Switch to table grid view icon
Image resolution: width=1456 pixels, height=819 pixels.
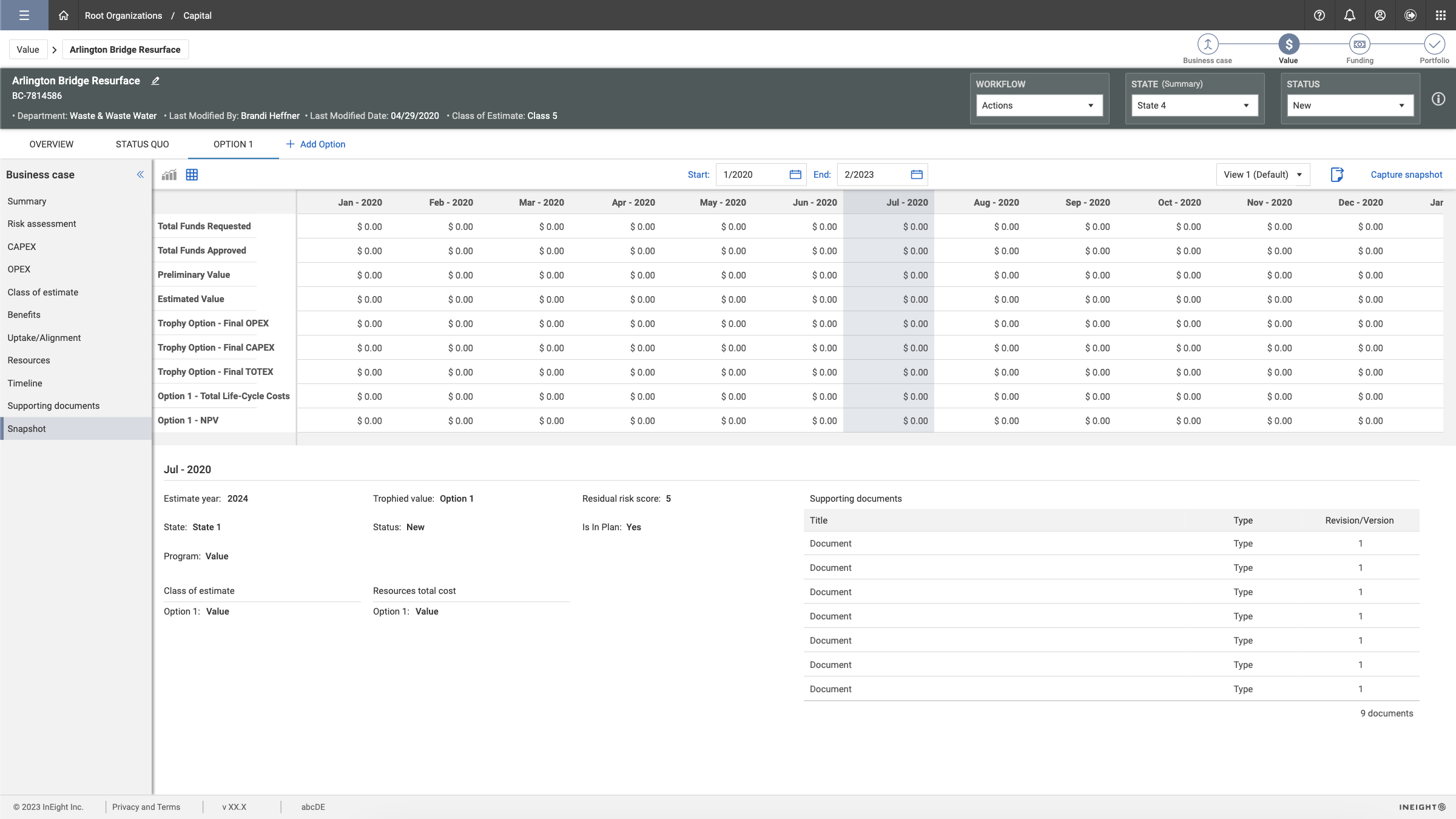coord(192,175)
